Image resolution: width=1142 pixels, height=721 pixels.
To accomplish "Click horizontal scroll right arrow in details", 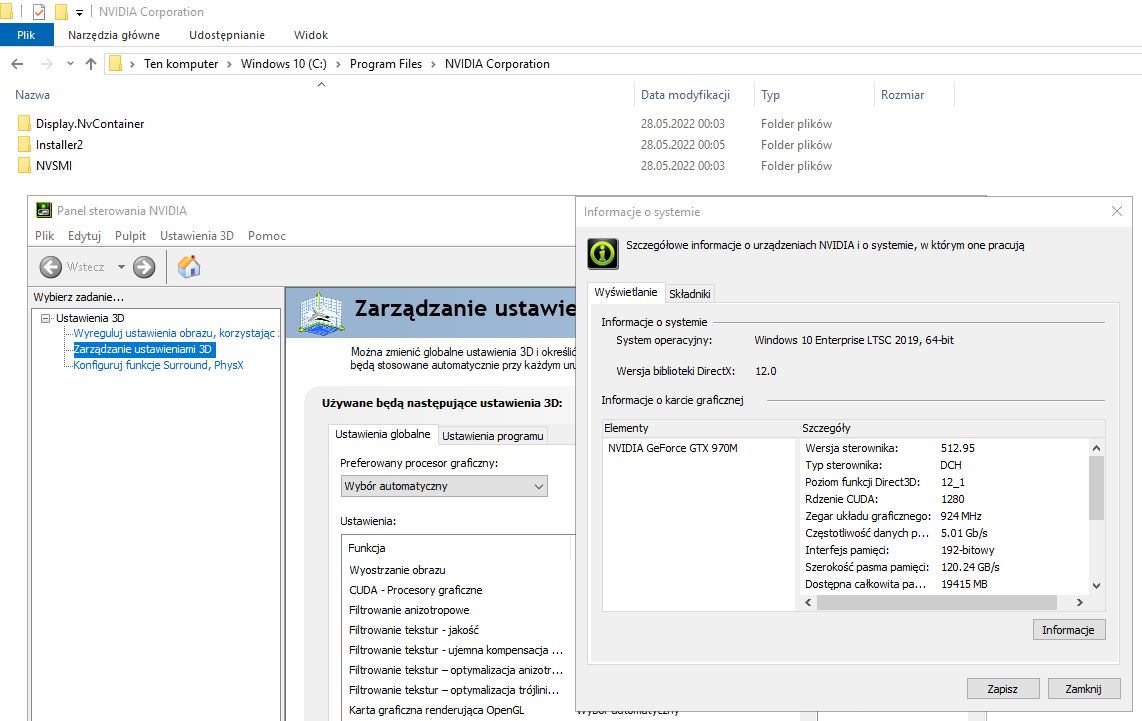I will coord(1079,602).
